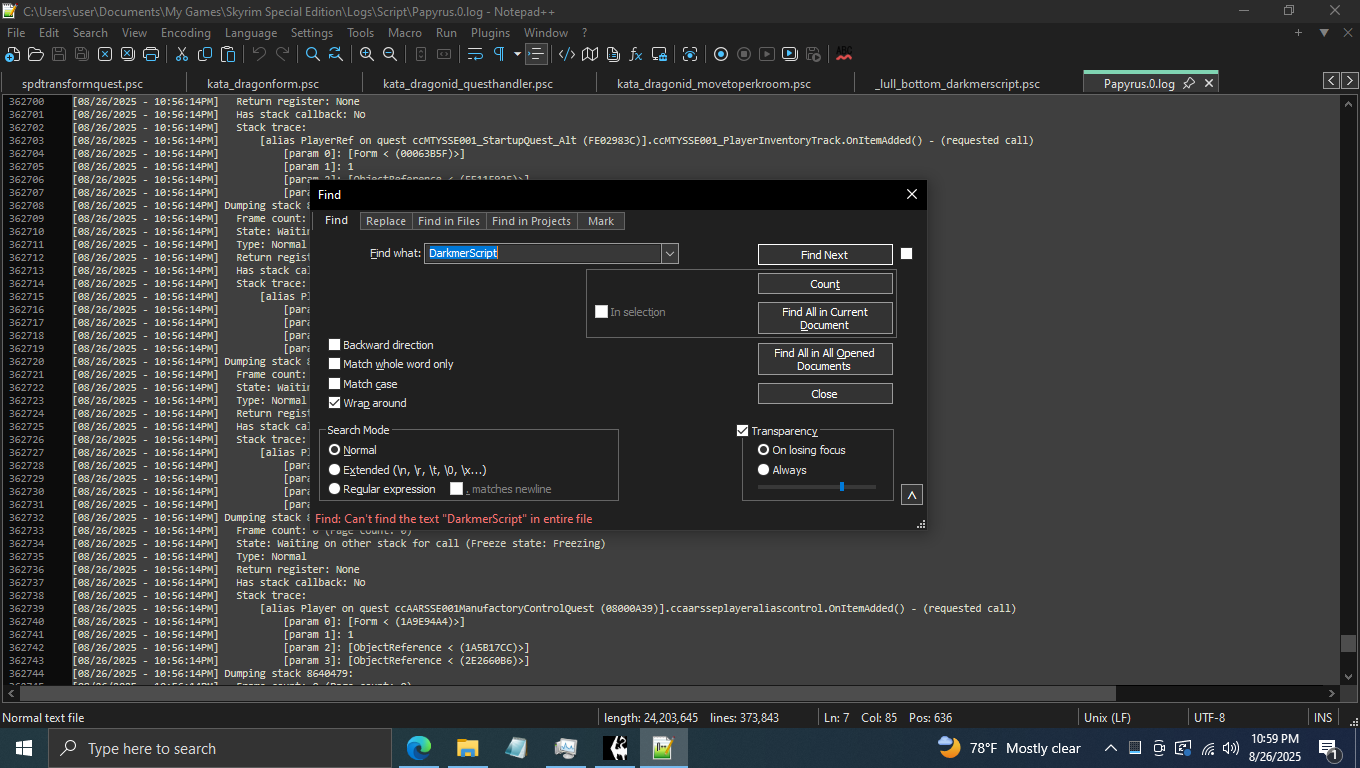Open Microsoft Edge from the taskbar
This screenshot has width=1360, height=768.
click(419, 748)
